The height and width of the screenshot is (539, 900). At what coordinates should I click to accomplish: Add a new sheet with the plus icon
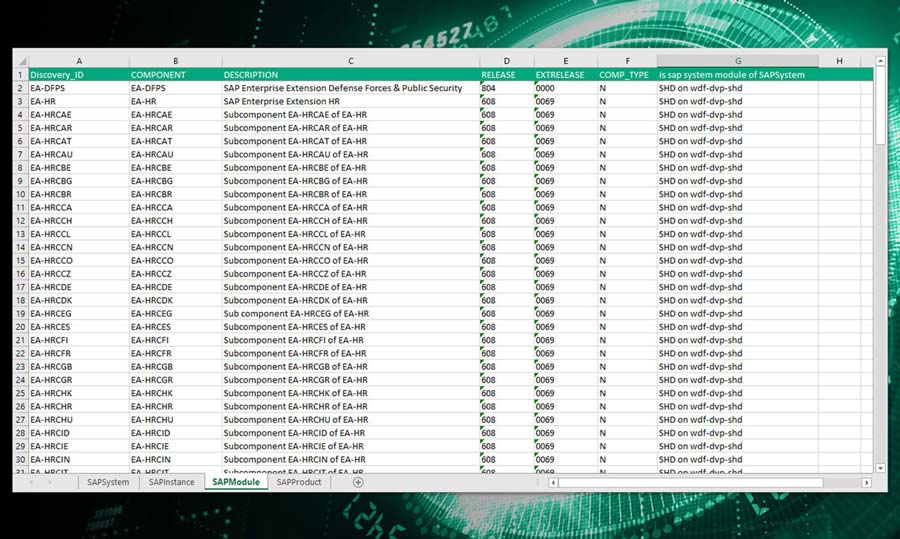click(358, 482)
